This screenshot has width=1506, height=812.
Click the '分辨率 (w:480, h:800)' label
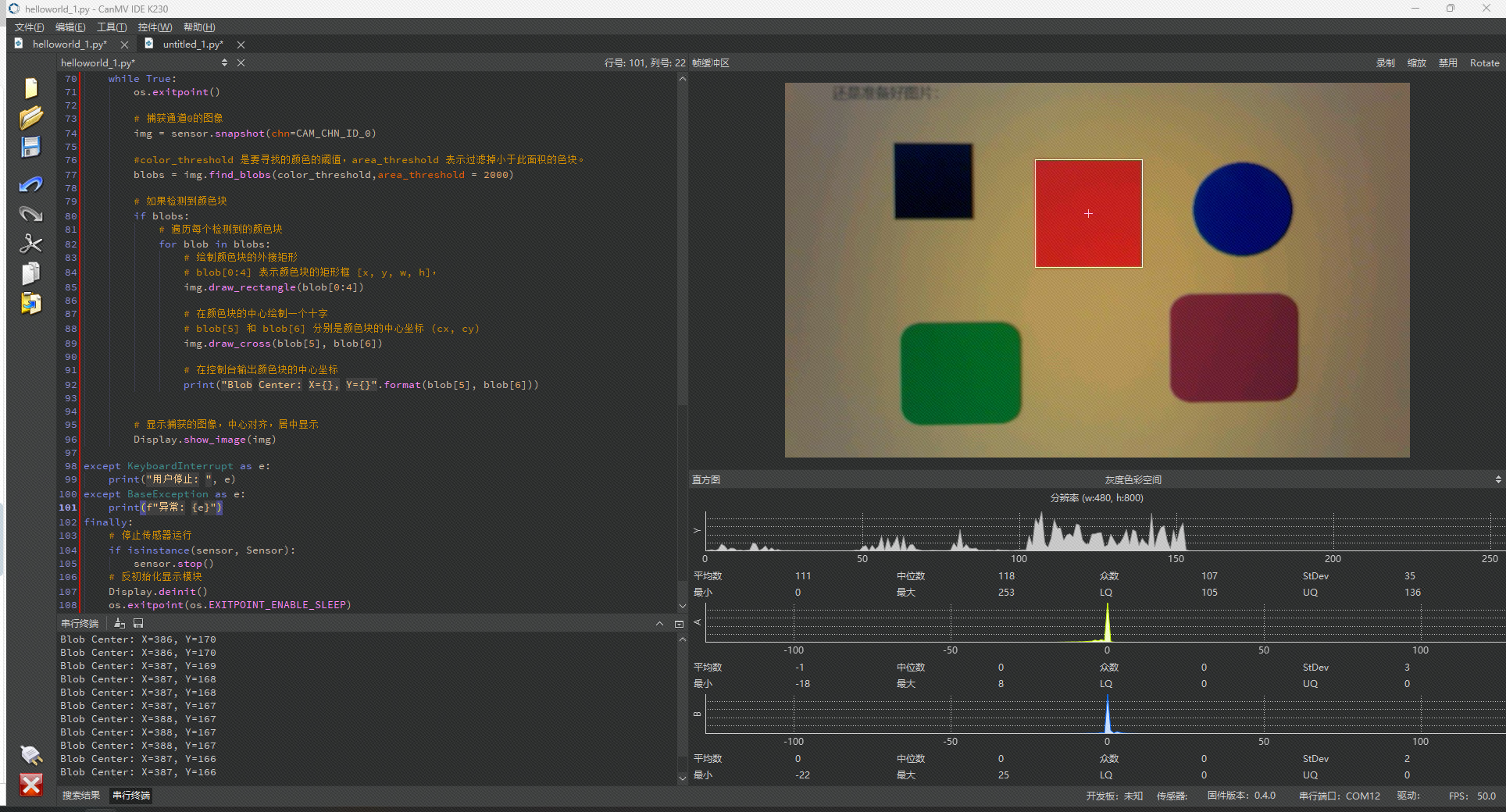click(1097, 497)
